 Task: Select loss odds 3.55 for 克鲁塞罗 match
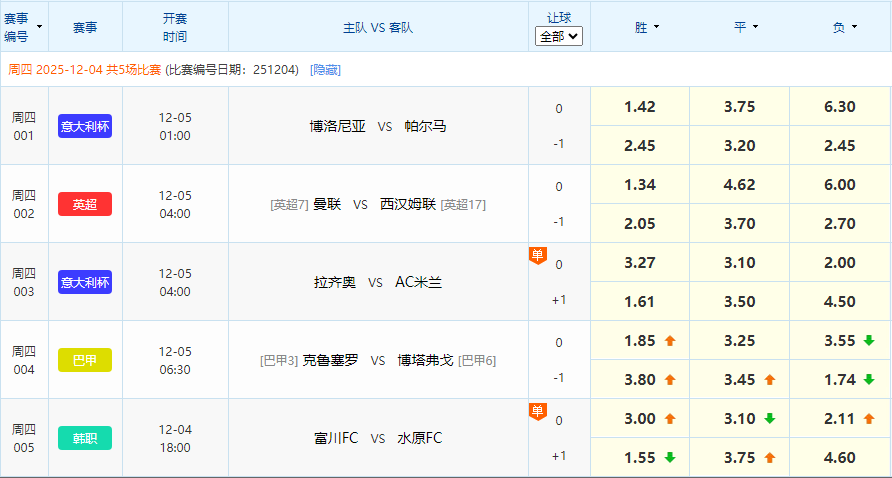(840, 341)
